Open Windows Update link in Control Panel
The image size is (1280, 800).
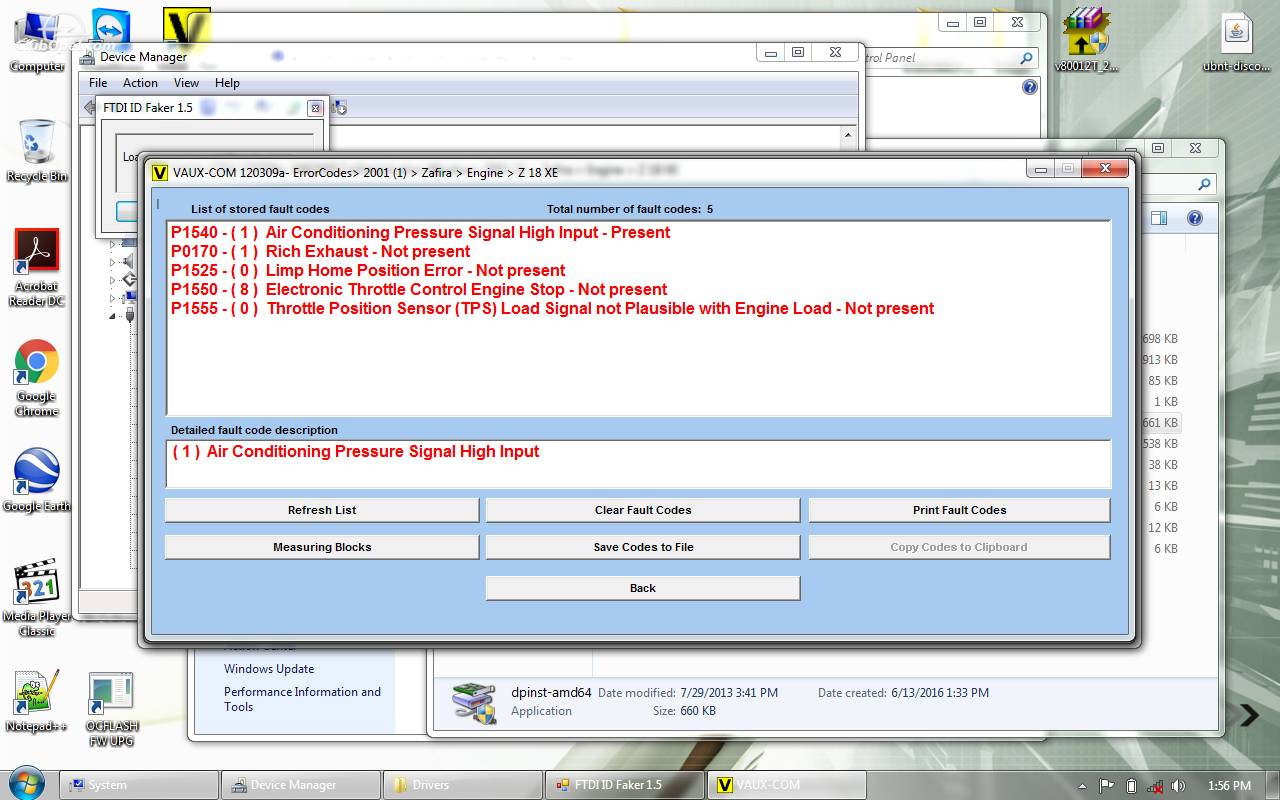[x=269, y=669]
